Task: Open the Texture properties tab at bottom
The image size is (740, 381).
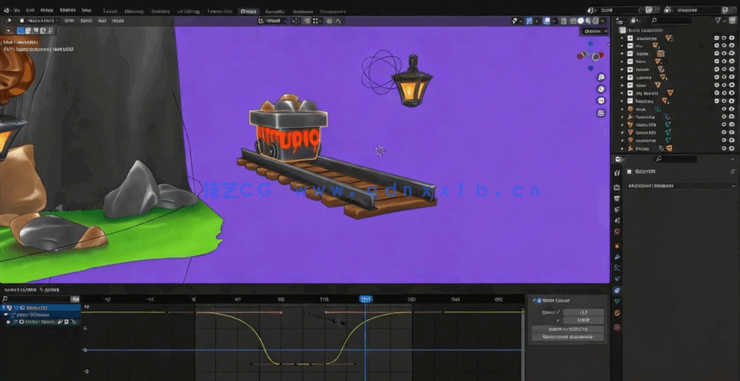Action: [x=617, y=327]
